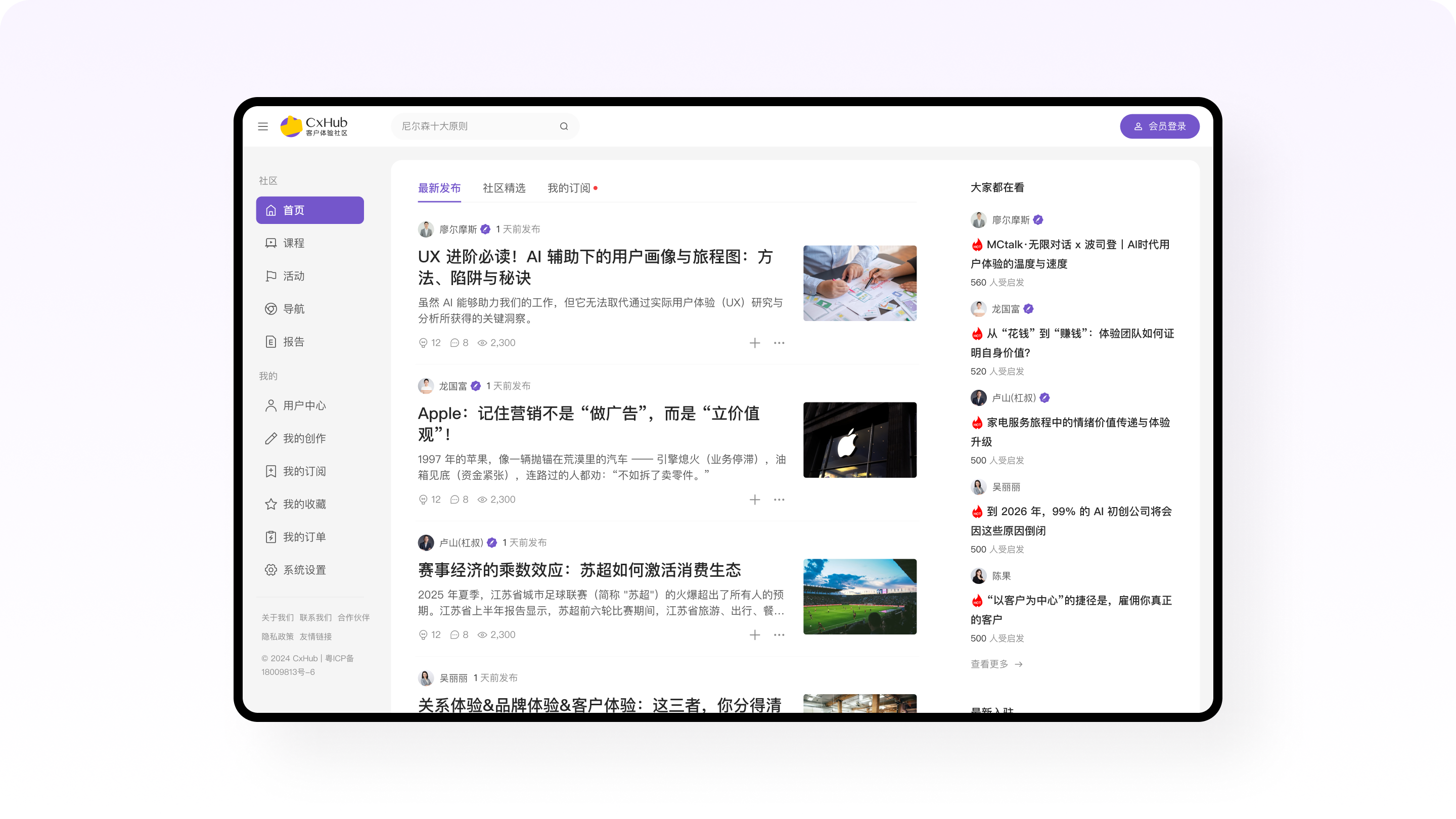Click 卢山(杠叔) avatar in the feed
The image size is (1456, 819).
426,542
